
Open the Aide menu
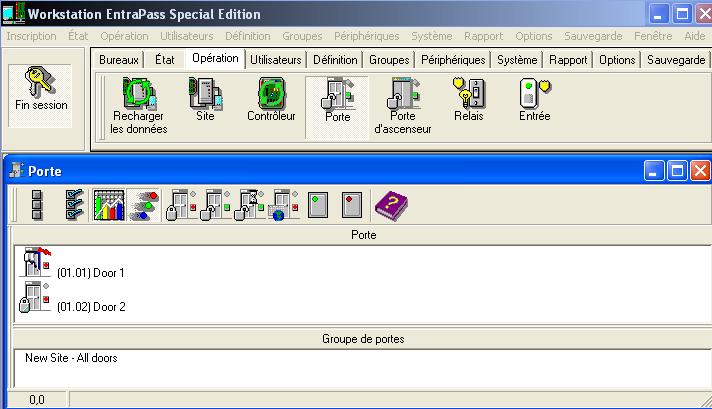pyautogui.click(x=694, y=36)
